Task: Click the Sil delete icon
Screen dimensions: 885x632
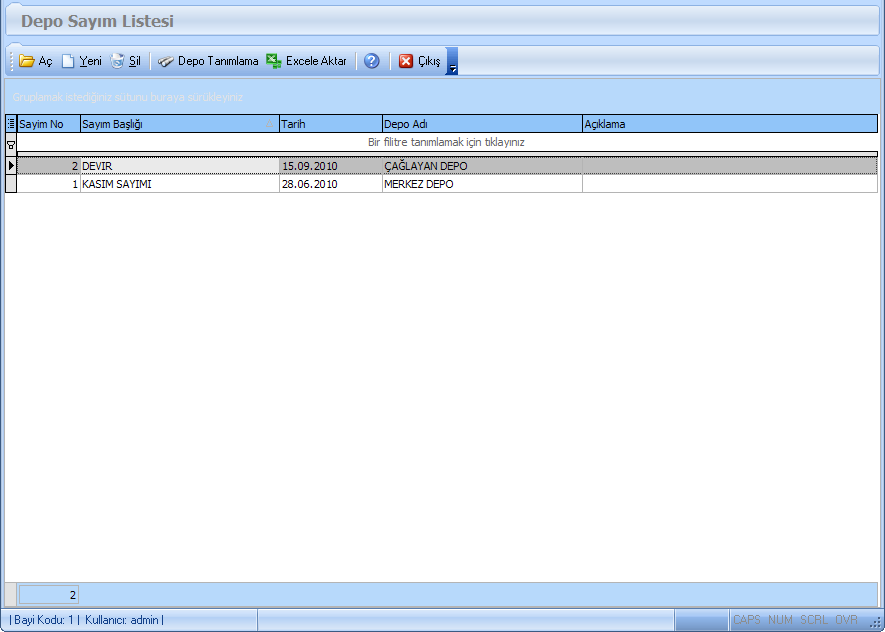Action: coord(118,61)
